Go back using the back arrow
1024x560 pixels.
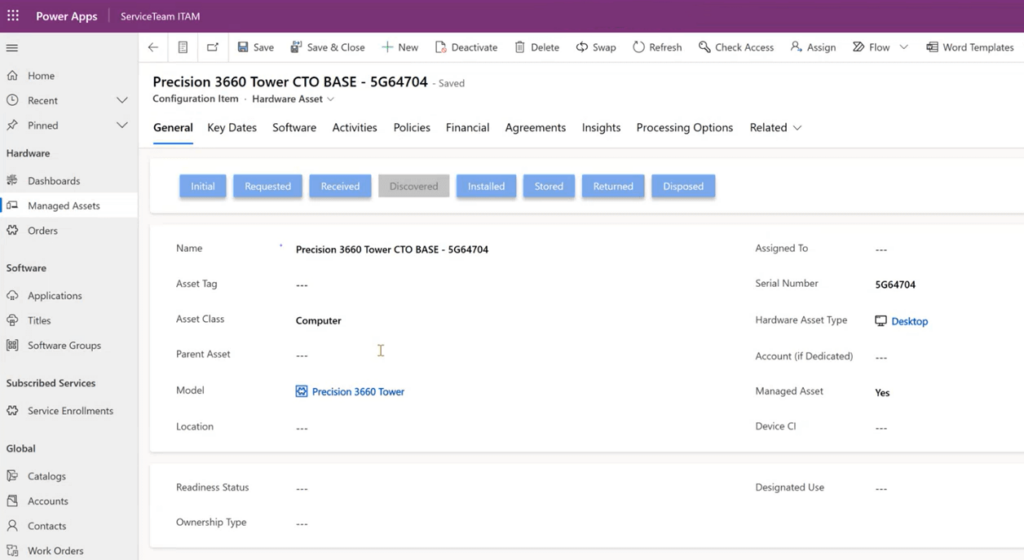153,47
